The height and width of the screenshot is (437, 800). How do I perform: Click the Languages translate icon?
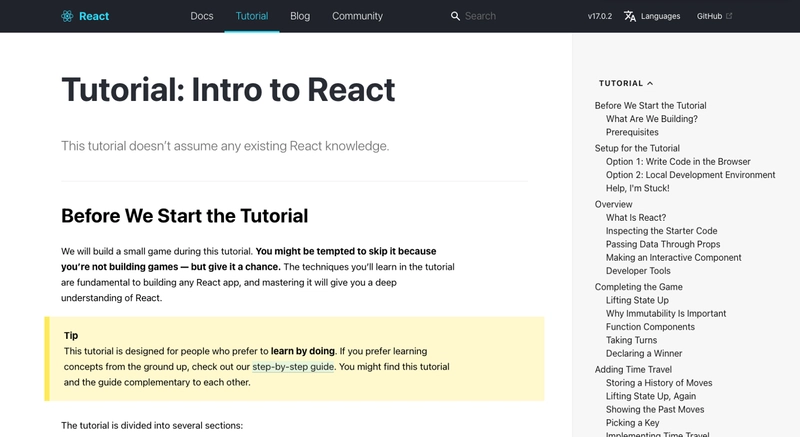click(x=630, y=16)
